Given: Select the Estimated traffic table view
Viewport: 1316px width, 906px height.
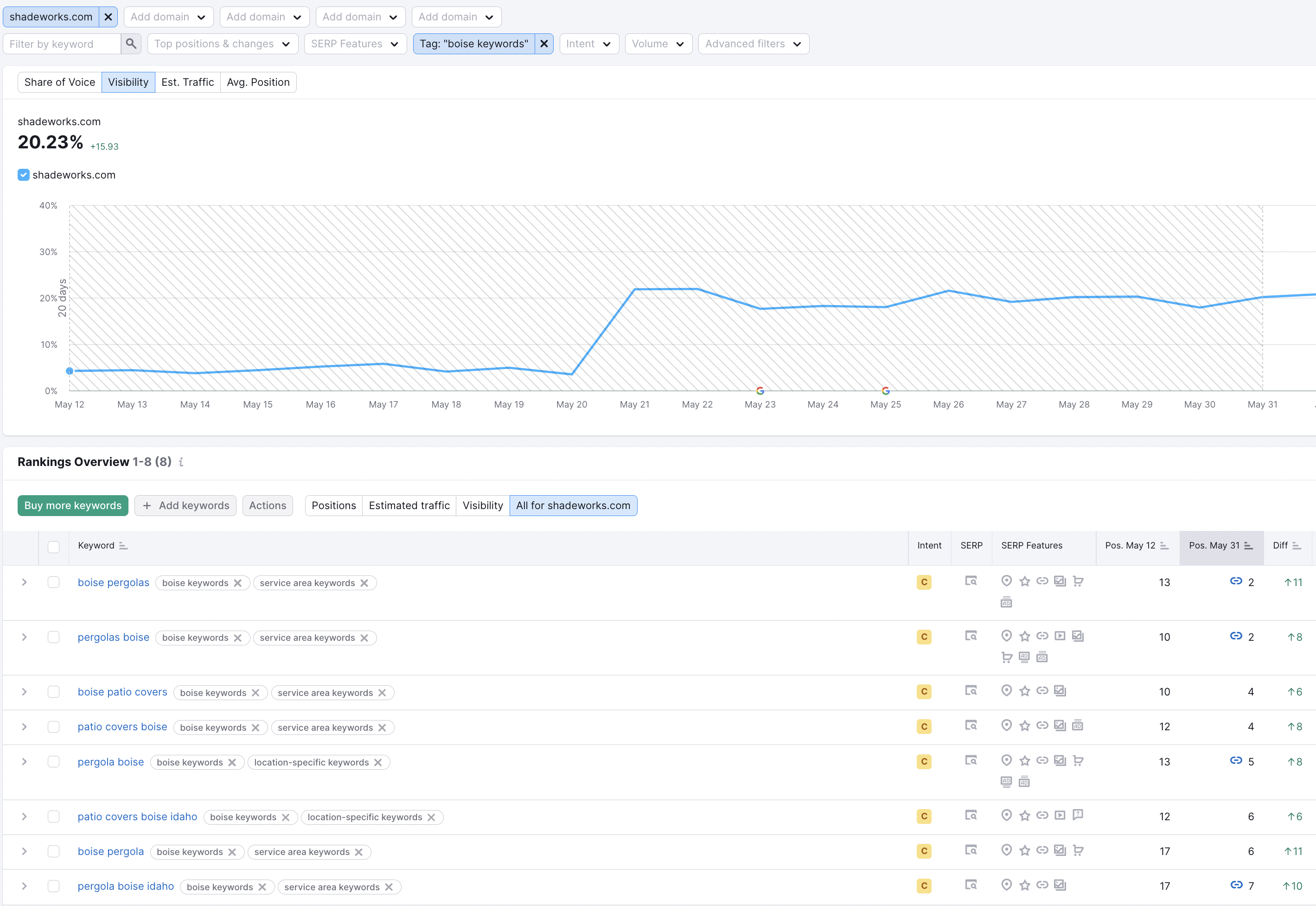Looking at the screenshot, I should (x=409, y=506).
